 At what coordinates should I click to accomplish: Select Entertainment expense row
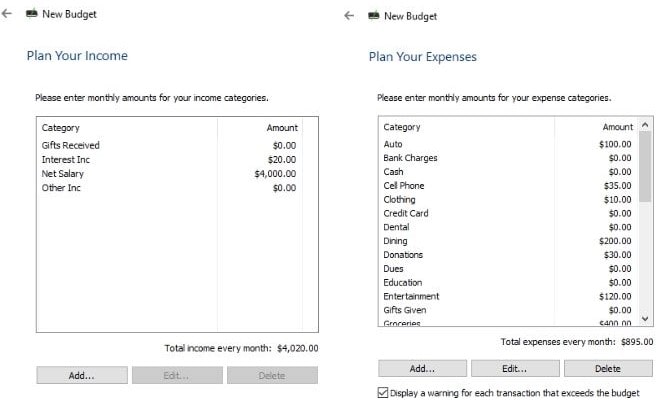pyautogui.click(x=507, y=296)
